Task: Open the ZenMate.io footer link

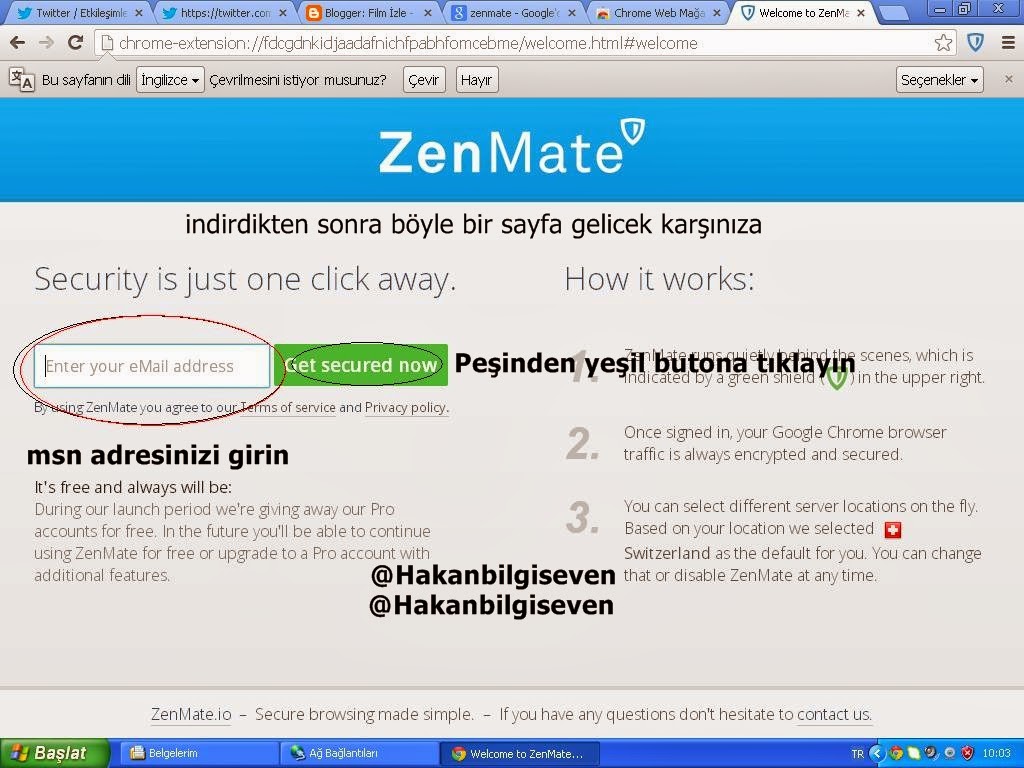Action: (191, 714)
